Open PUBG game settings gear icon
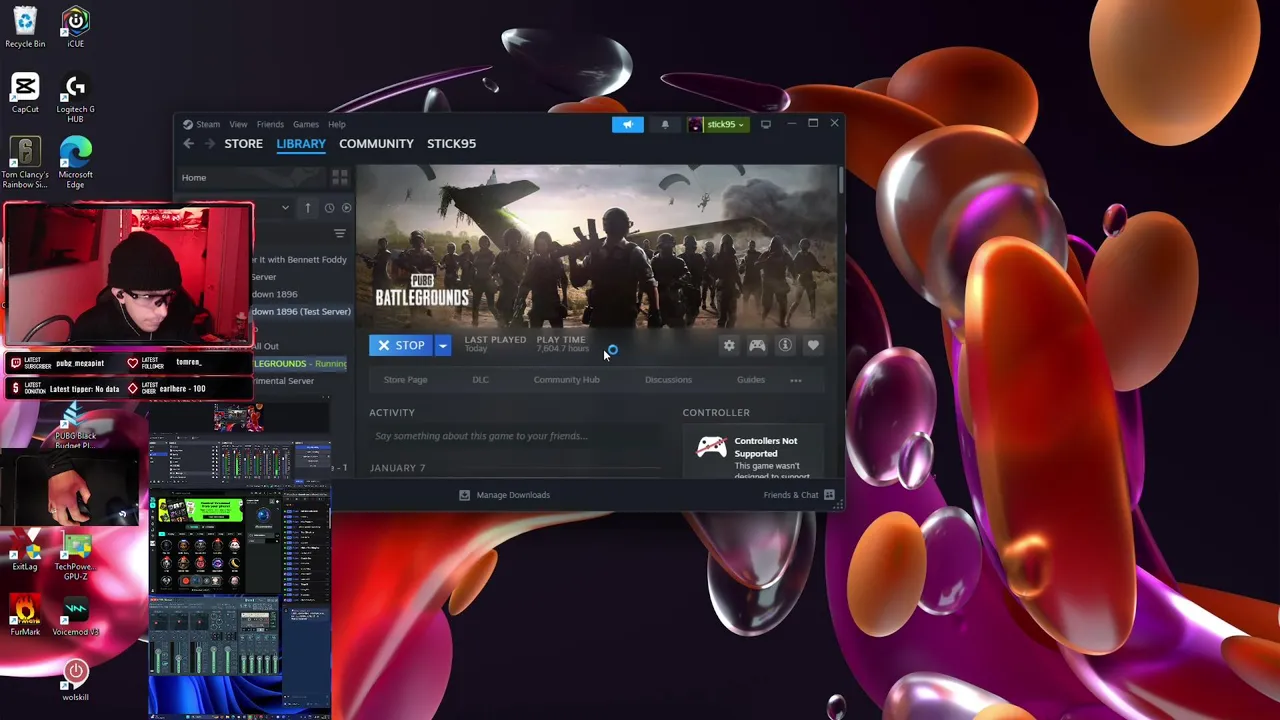 [729, 345]
